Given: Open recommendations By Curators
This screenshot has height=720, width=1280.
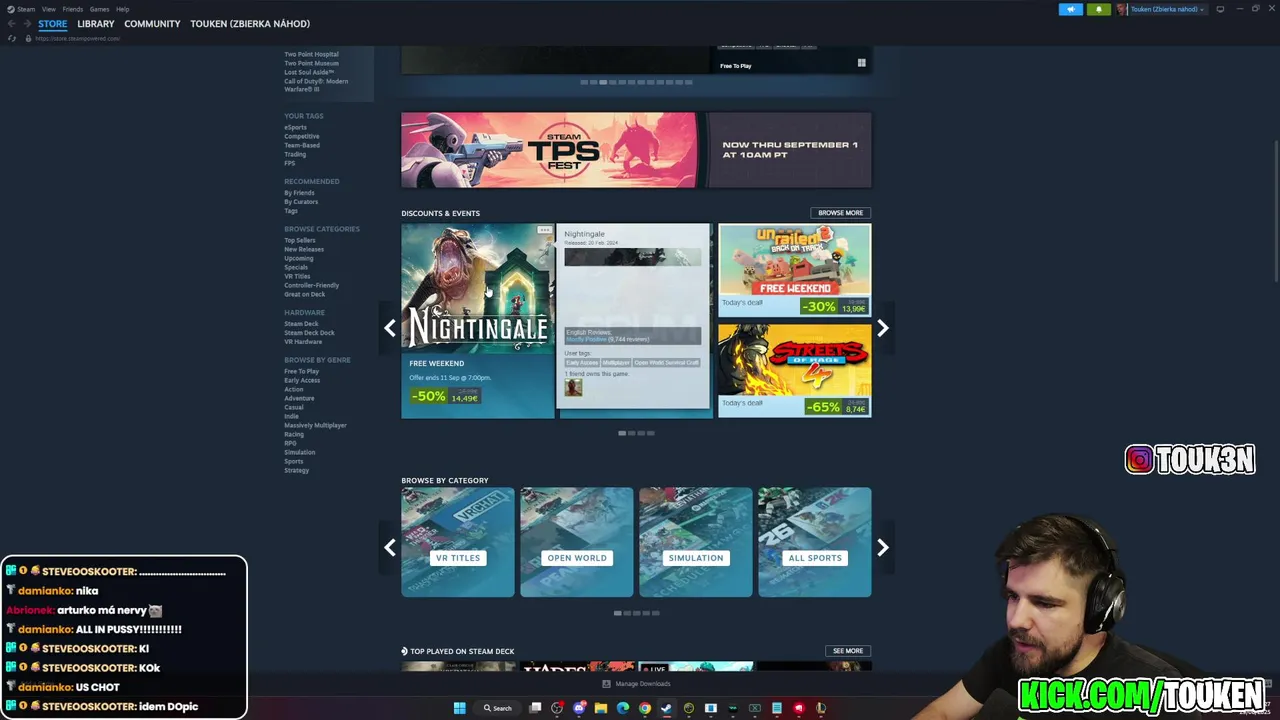Looking at the screenshot, I should pos(301,202).
